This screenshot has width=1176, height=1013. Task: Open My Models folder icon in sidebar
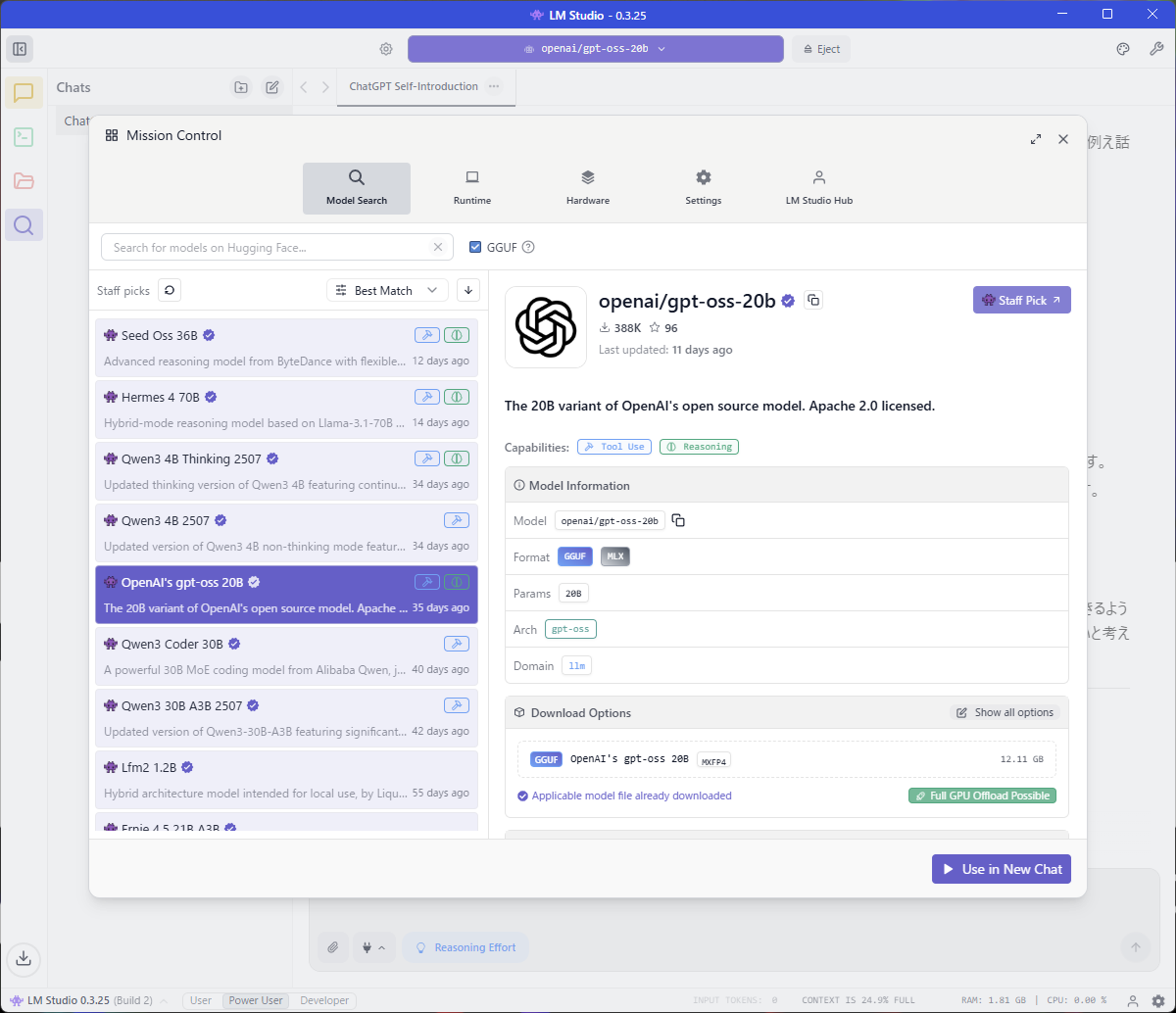click(24, 181)
